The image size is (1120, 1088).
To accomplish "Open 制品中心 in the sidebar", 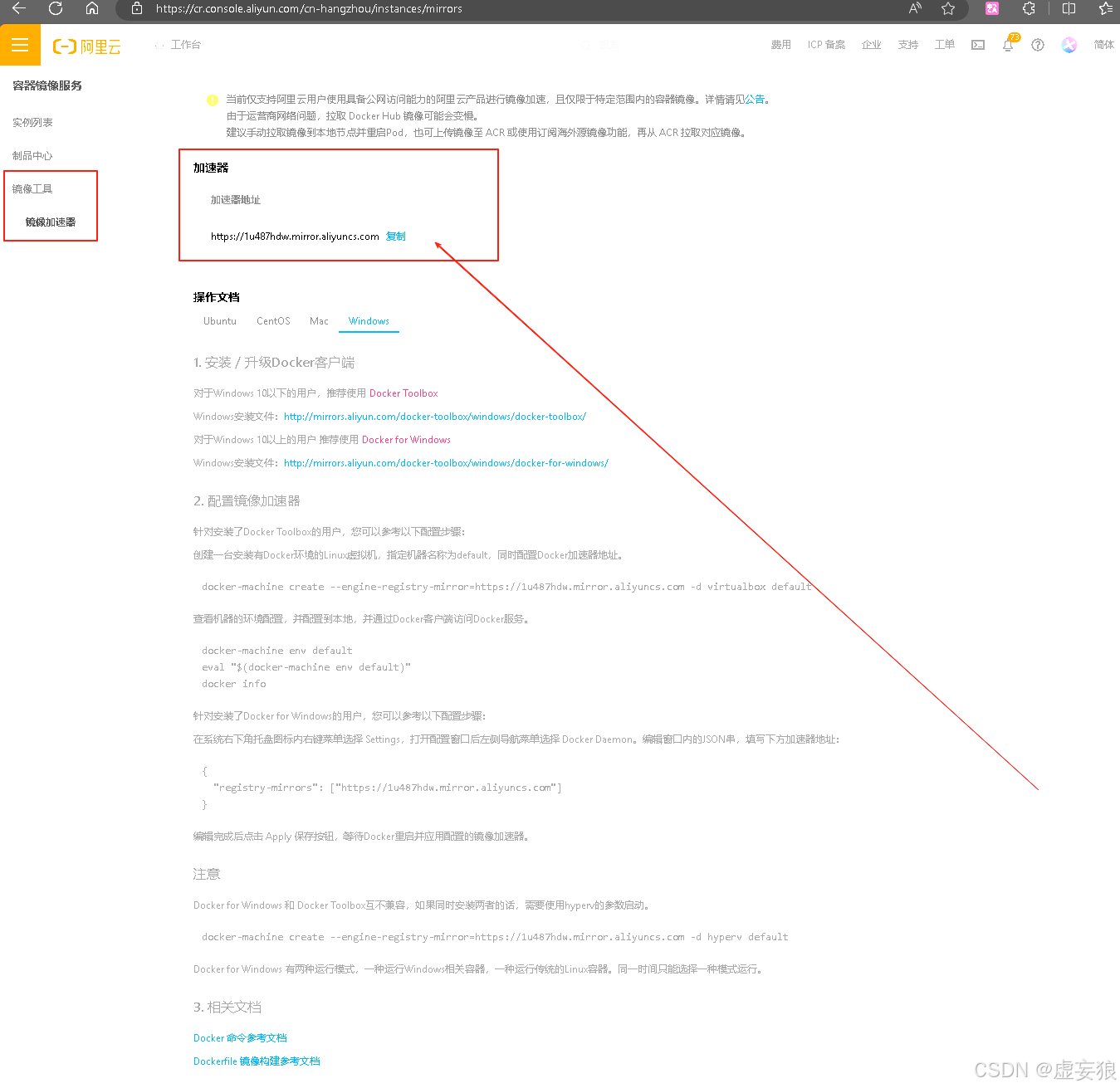I will (32, 156).
